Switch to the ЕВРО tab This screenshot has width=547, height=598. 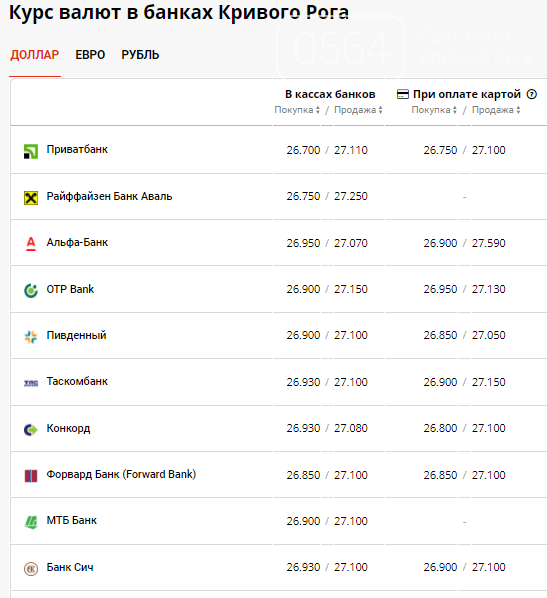click(90, 55)
